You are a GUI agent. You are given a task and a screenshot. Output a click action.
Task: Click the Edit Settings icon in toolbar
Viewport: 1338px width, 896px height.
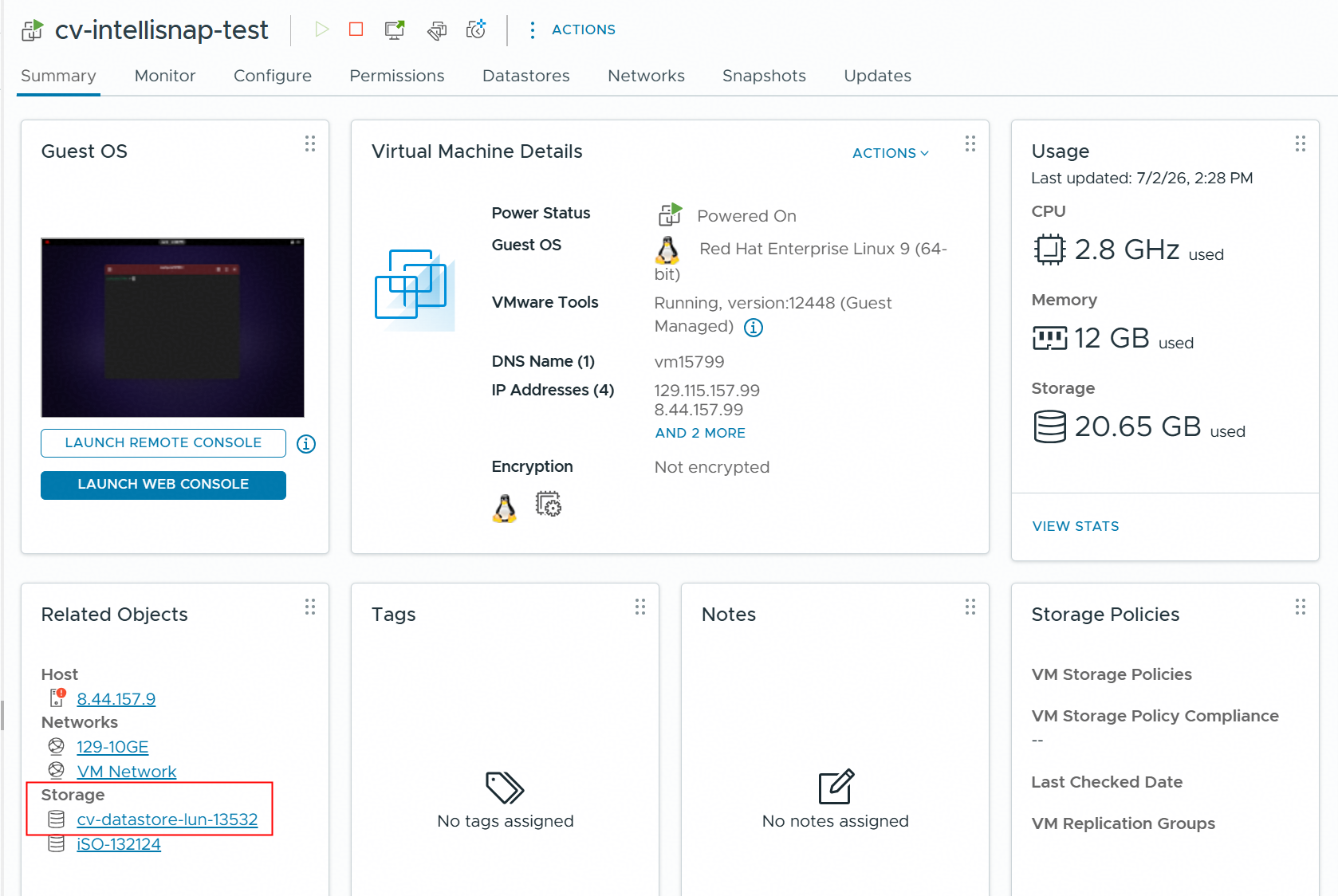coord(436,30)
